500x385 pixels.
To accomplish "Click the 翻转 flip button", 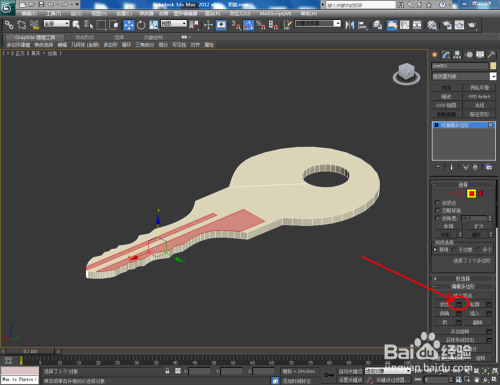I will [478, 322].
